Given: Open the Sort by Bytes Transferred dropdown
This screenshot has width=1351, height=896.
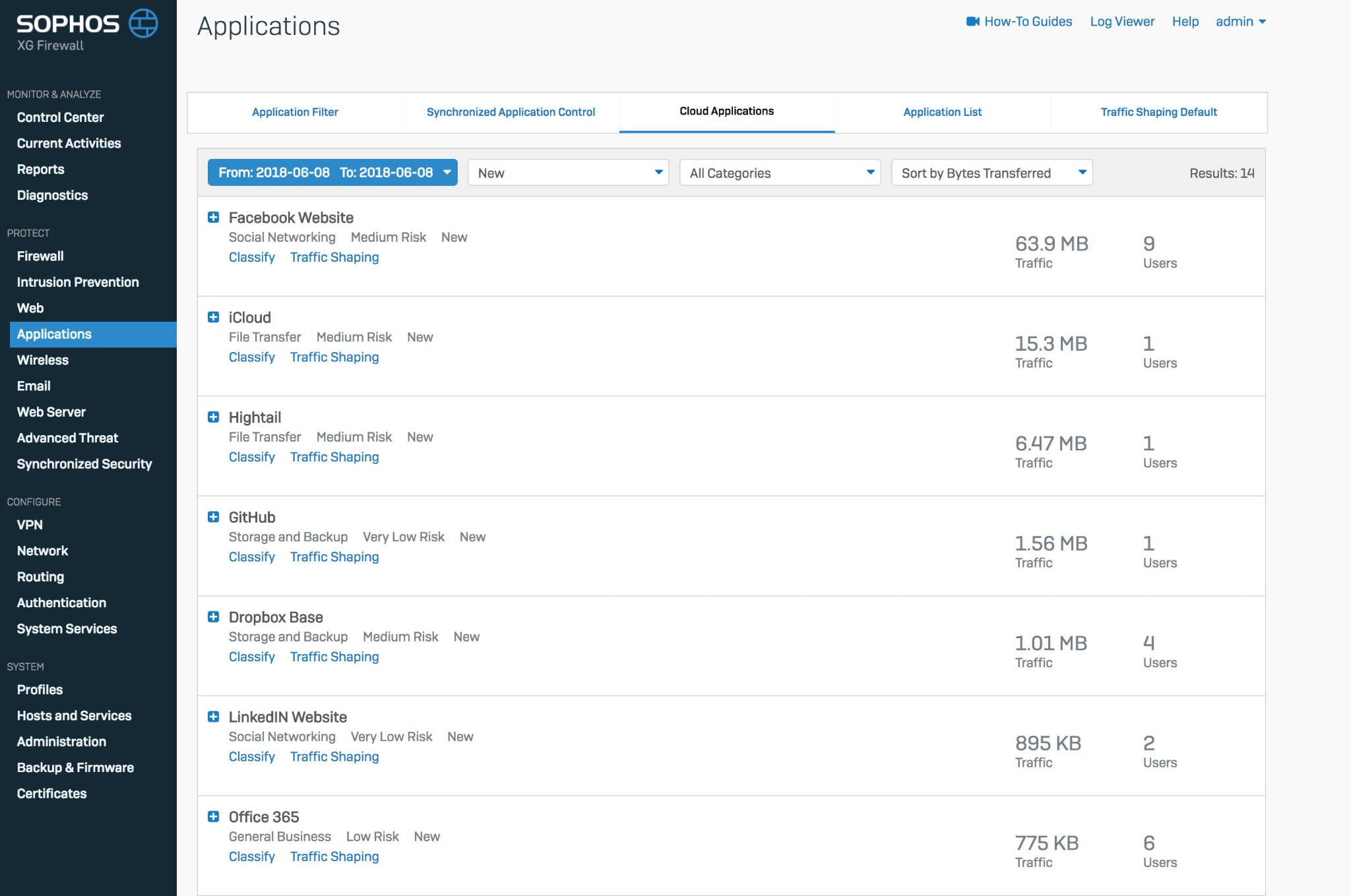Looking at the screenshot, I should pyautogui.click(x=992, y=172).
